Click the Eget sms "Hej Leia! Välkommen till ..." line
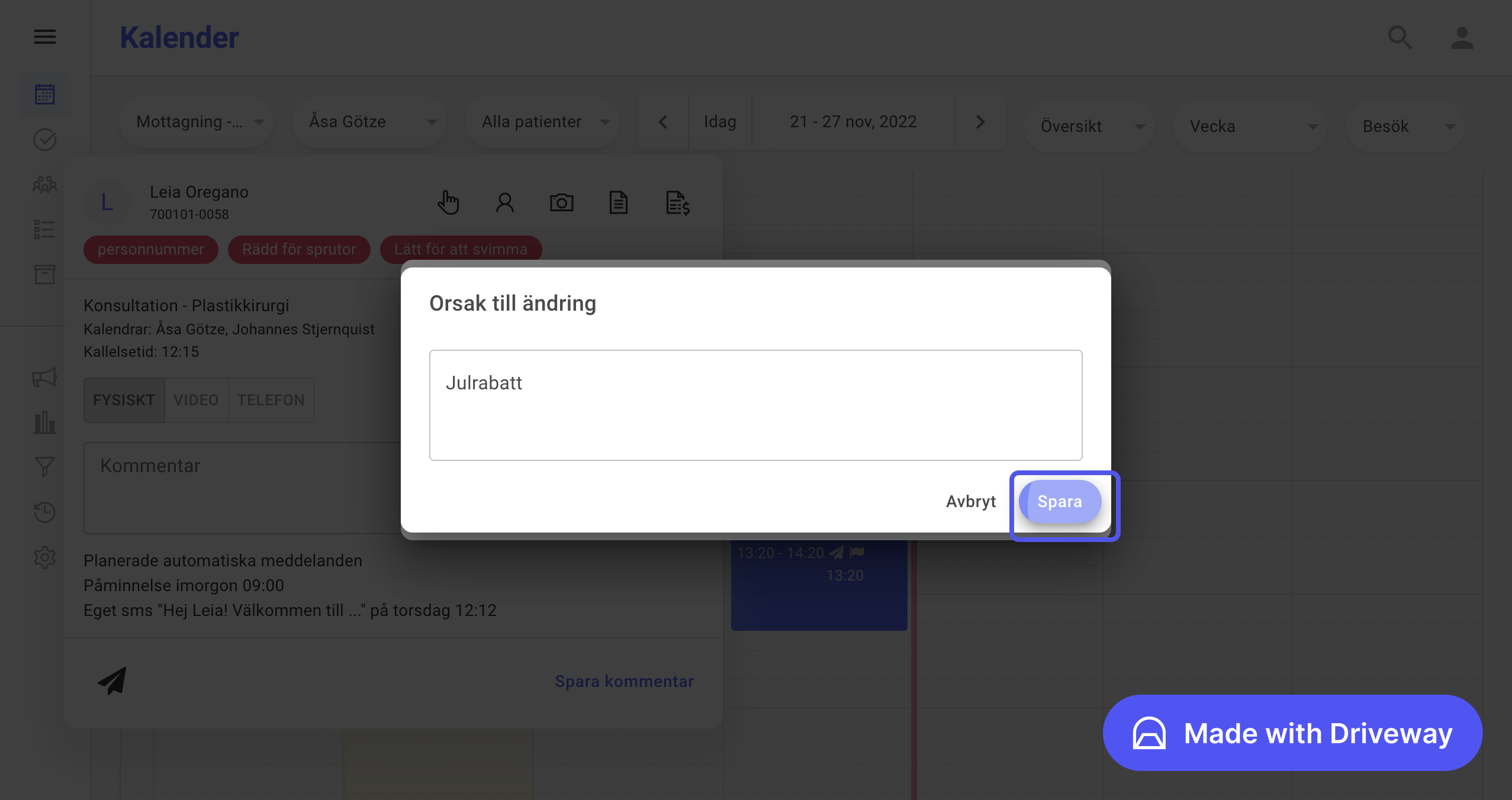The height and width of the screenshot is (800, 1512). (290, 610)
